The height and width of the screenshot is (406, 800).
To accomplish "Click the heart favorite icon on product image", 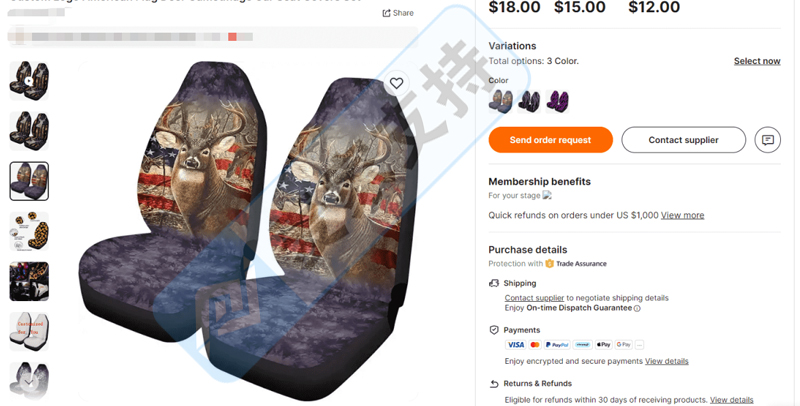I will (396, 83).
